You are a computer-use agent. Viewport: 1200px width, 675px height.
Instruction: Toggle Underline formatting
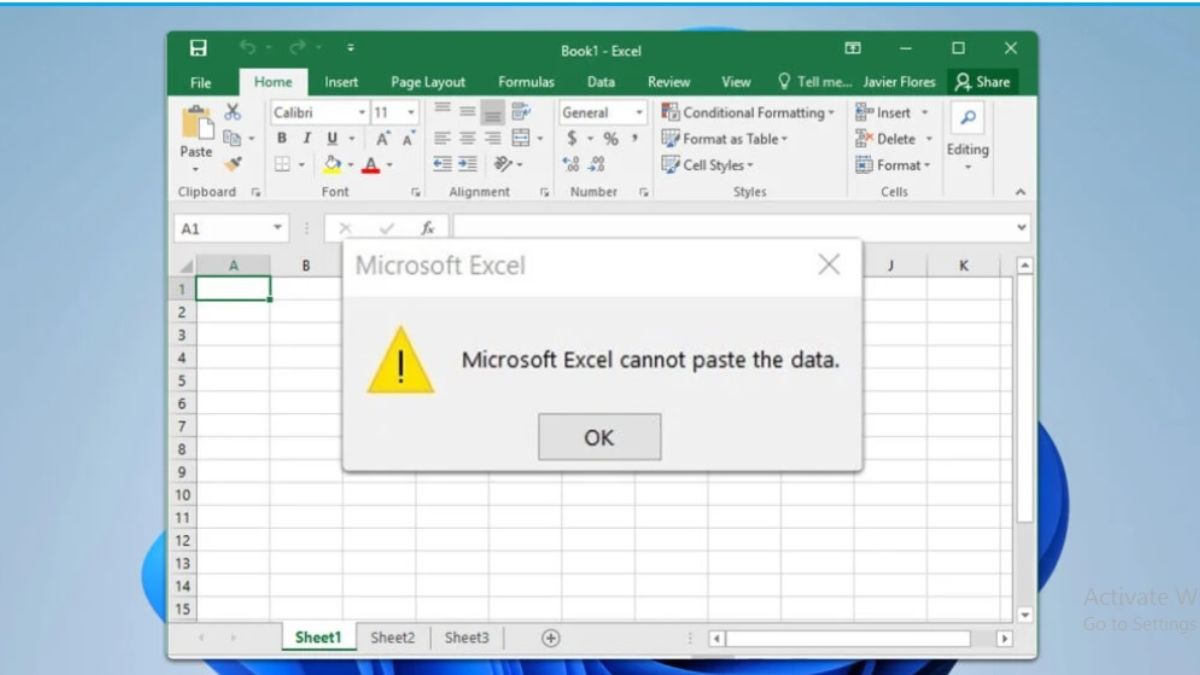coord(331,139)
